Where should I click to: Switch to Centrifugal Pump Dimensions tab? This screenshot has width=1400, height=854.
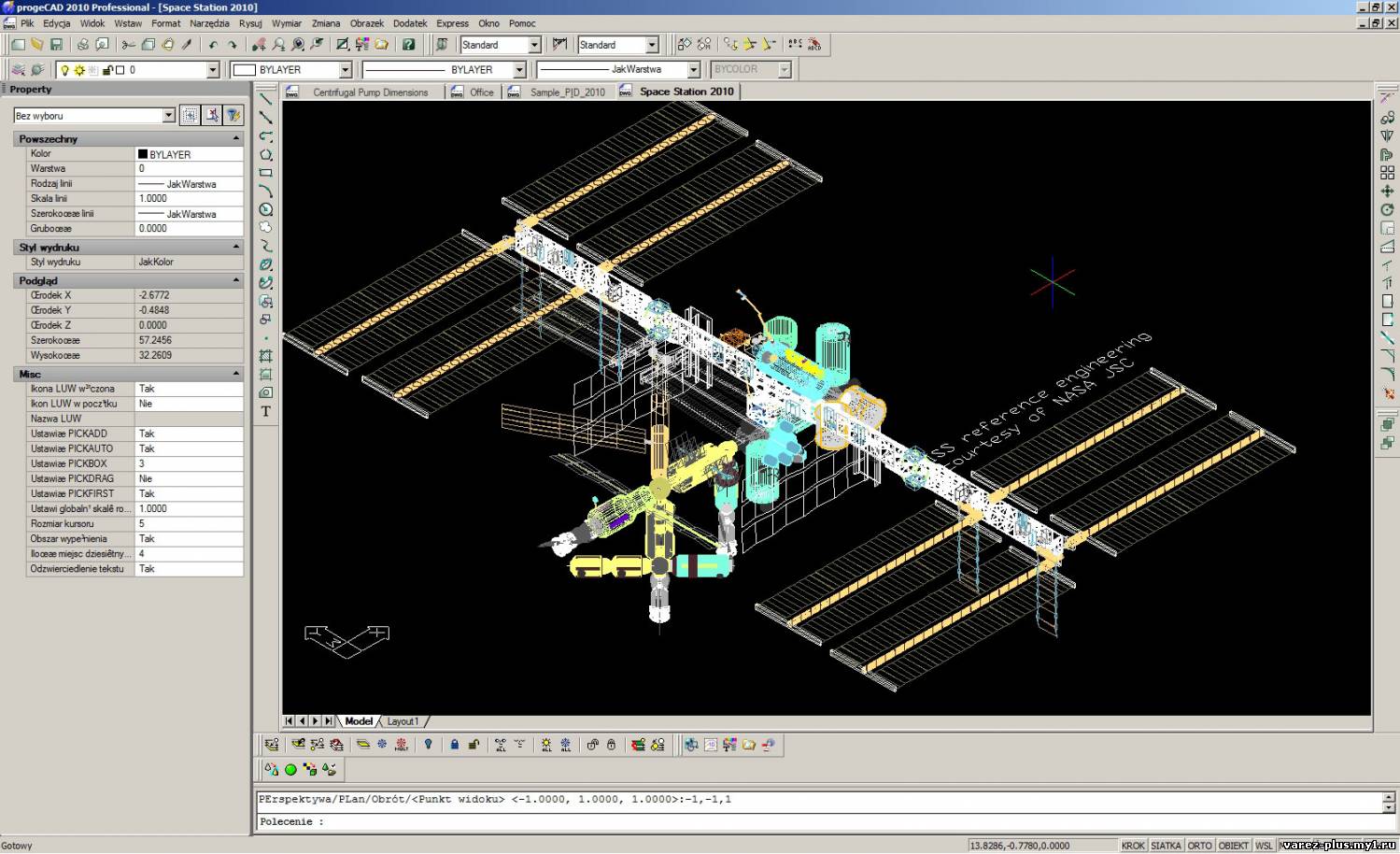[x=370, y=93]
